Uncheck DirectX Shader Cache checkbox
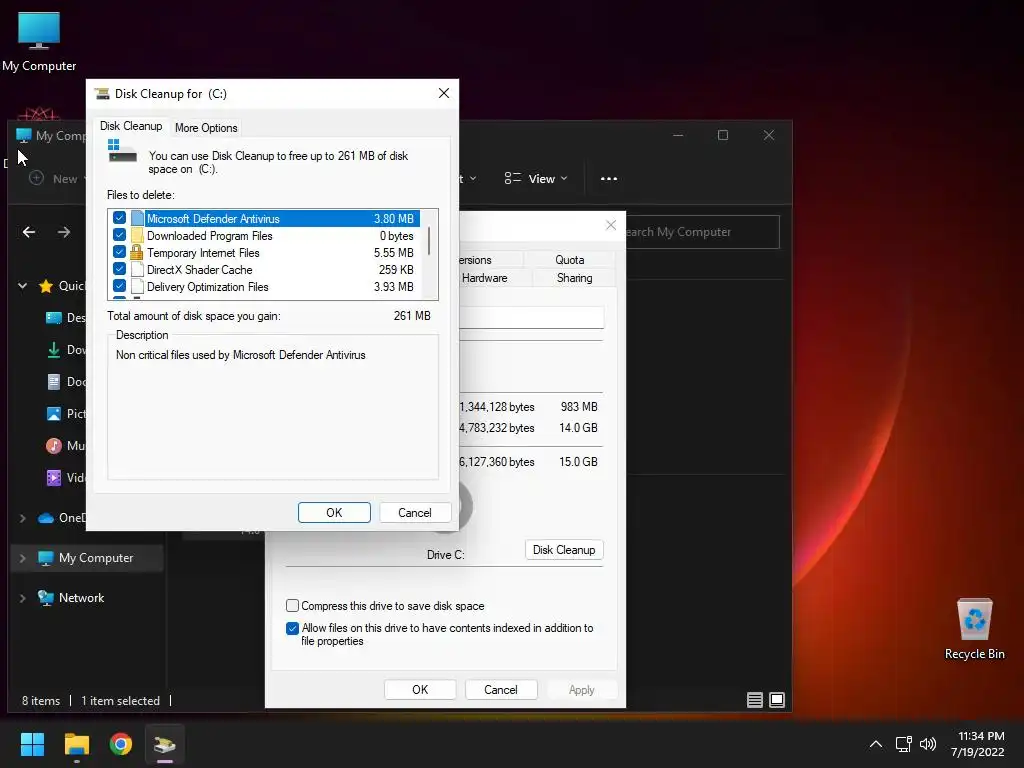The width and height of the screenshot is (1024, 768). coord(120,268)
